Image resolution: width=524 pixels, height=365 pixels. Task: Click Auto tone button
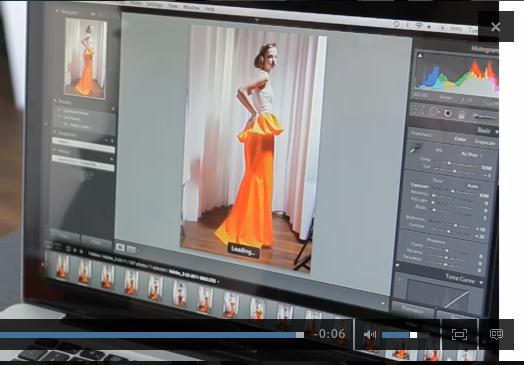click(473, 186)
